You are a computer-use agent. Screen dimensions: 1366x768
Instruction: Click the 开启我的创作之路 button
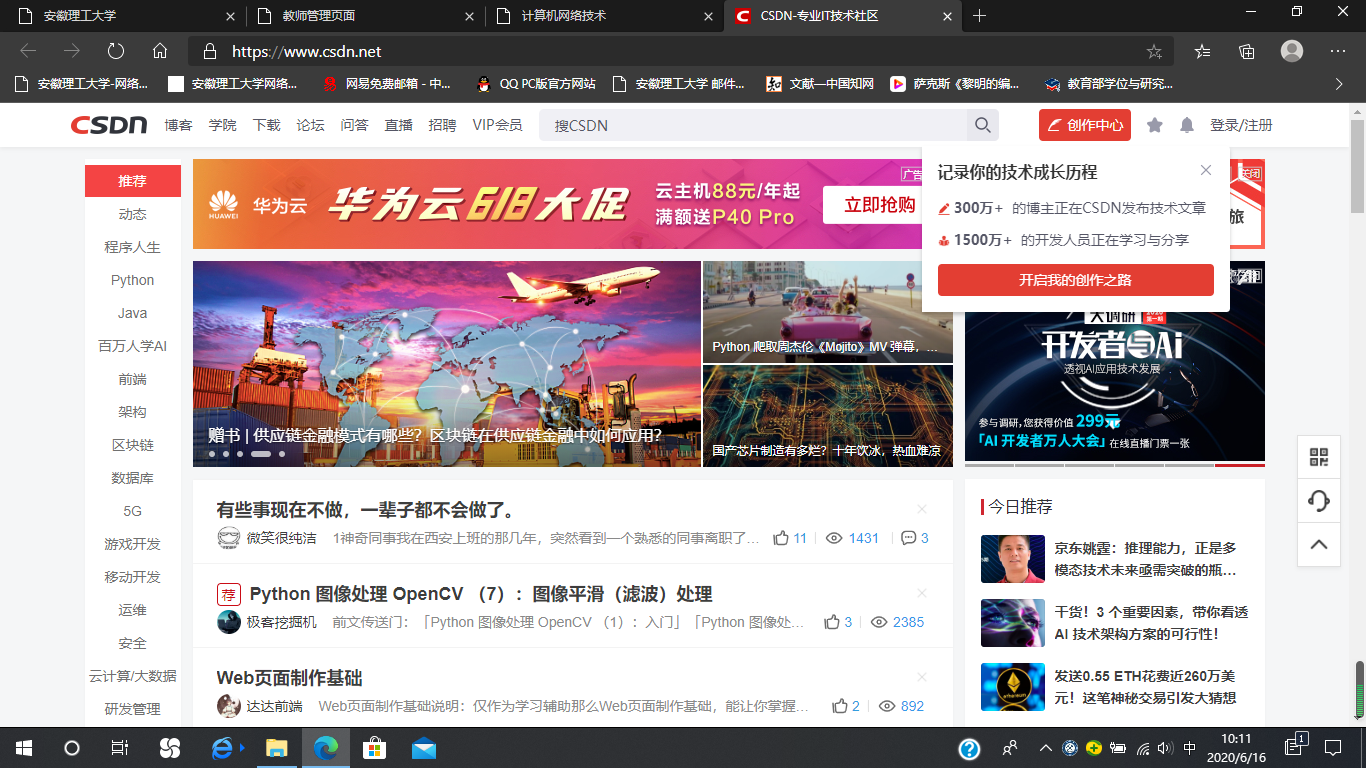tap(1076, 280)
